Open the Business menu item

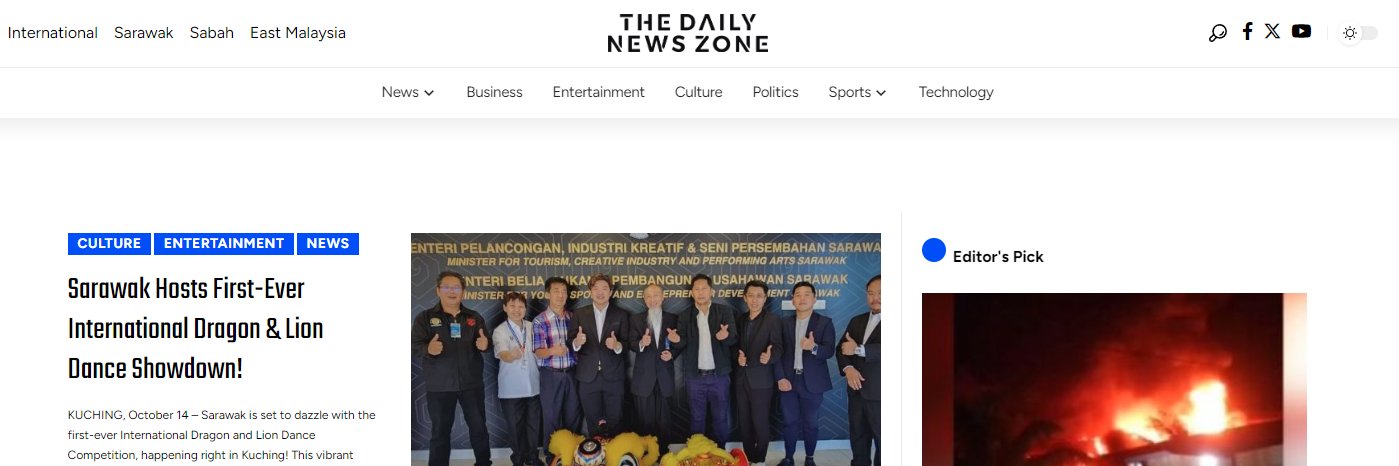(494, 92)
